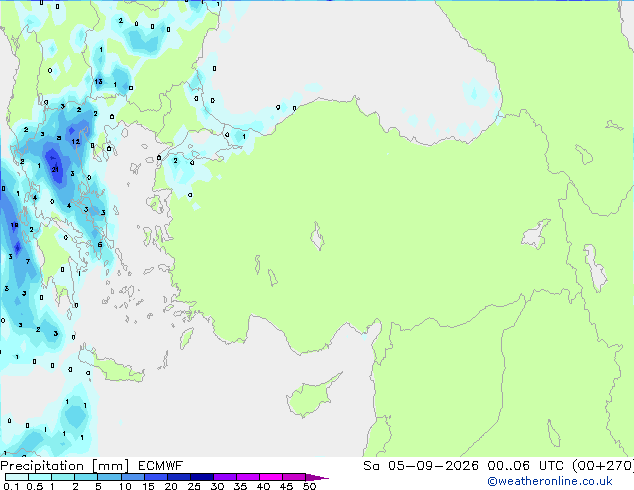Viewport: 634px width, 490px height.
Task: Pick the 30 to 35 mm purple legend swatch
Action: point(225,477)
